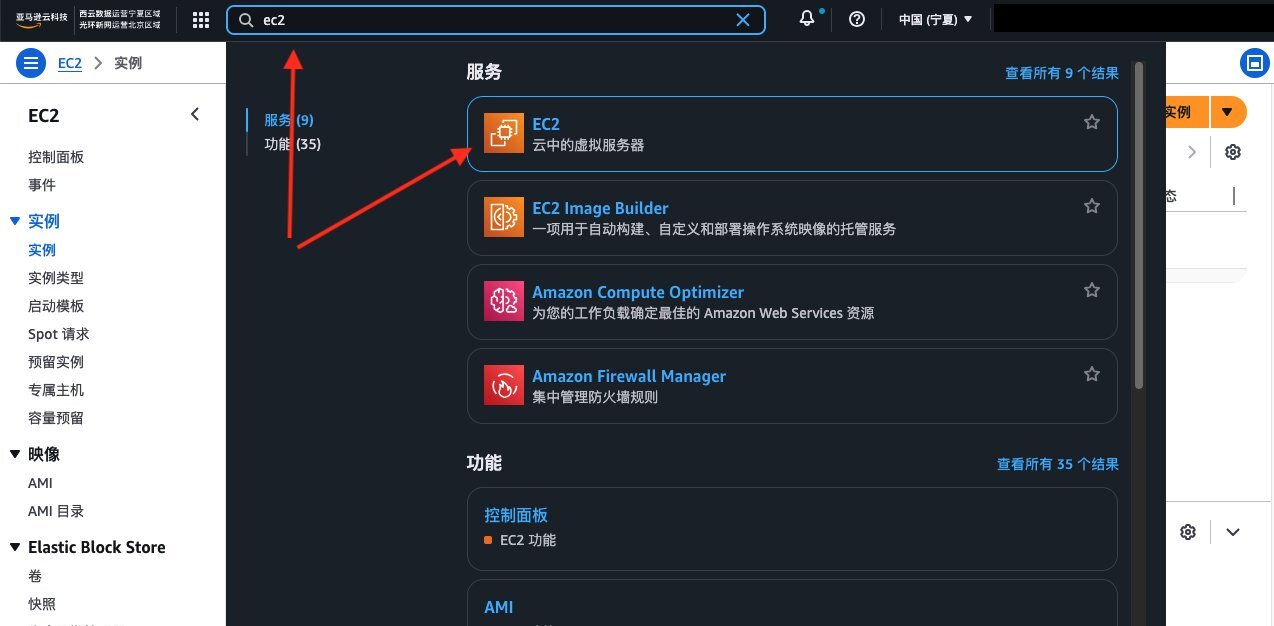Collapse the 映像 sidebar section
Viewport: 1274px width, 626px height.
click(15, 454)
